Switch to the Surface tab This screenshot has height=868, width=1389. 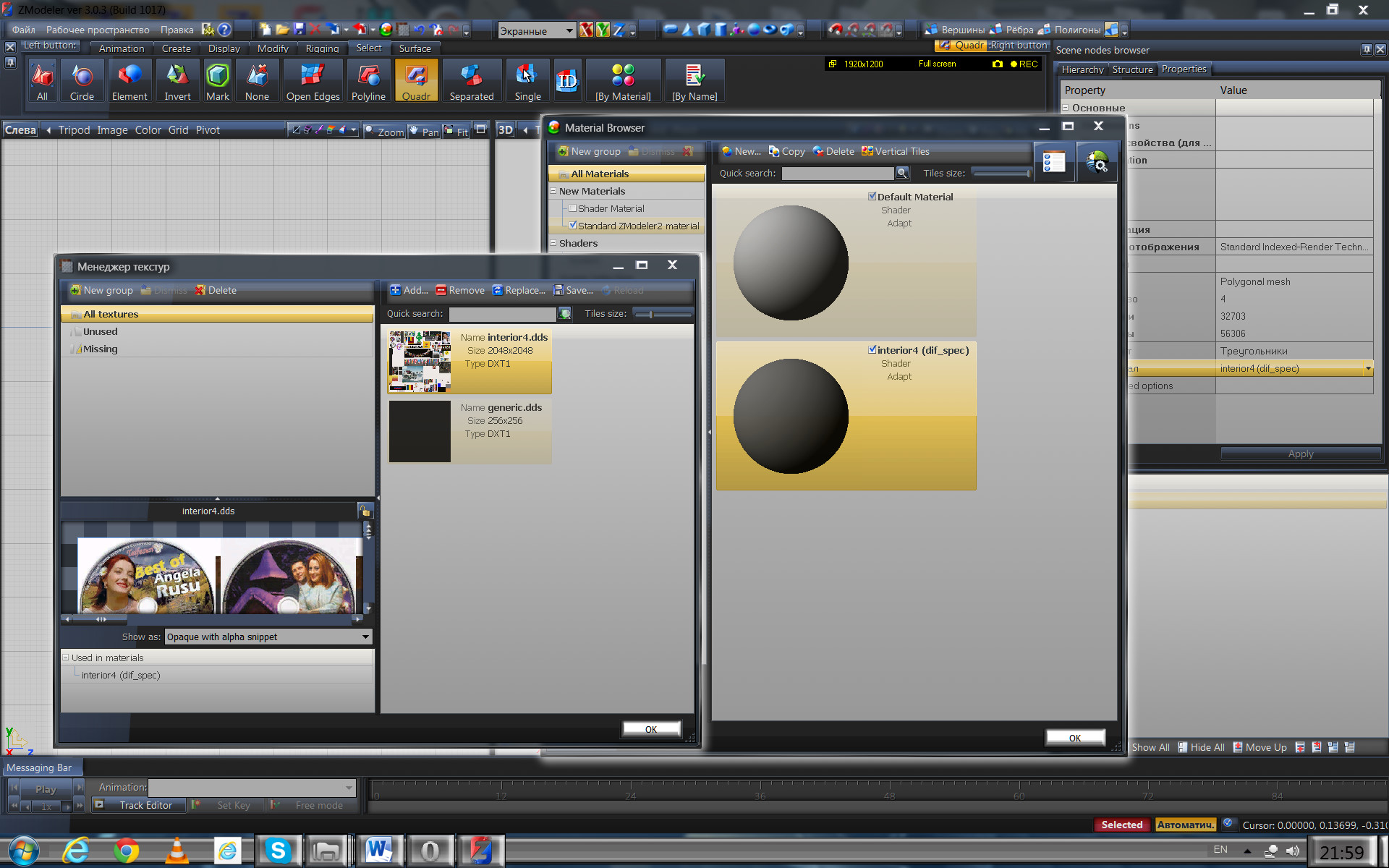(415, 48)
